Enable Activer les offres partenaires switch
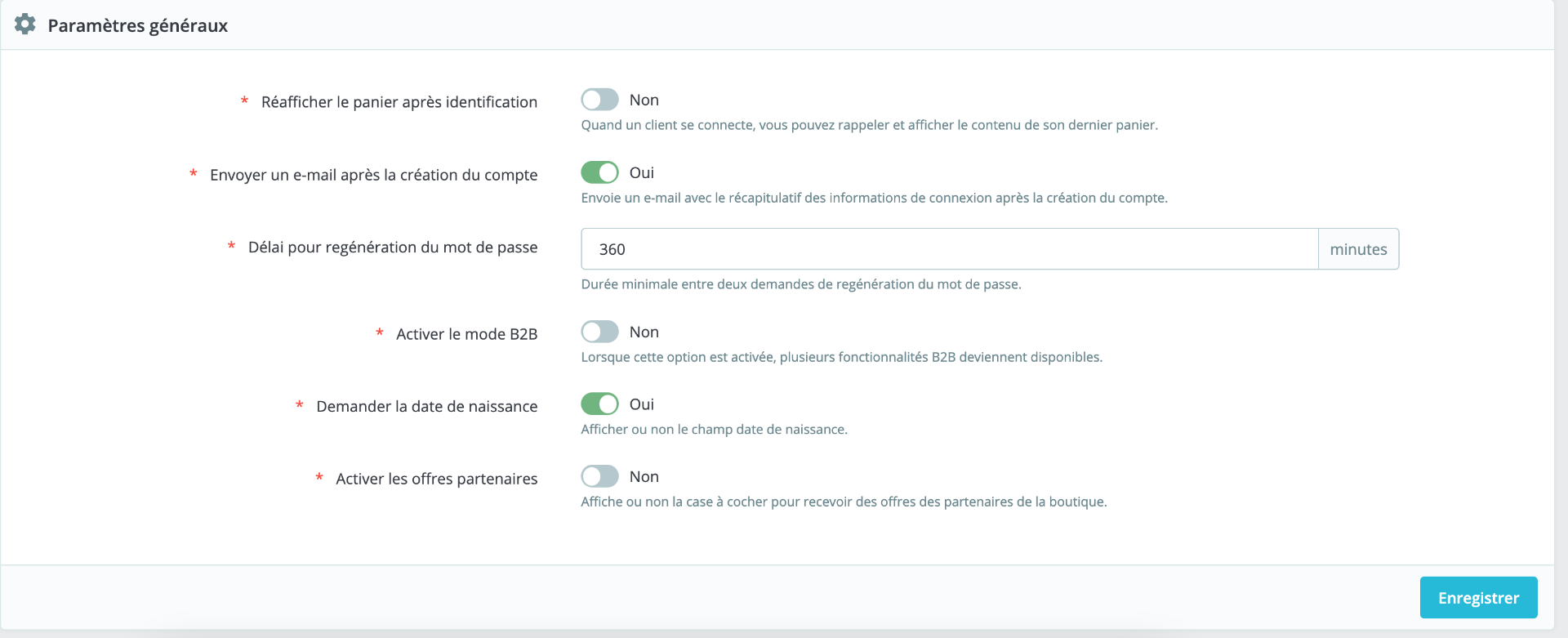Screen dimensions: 1568x638 (x=599, y=476)
